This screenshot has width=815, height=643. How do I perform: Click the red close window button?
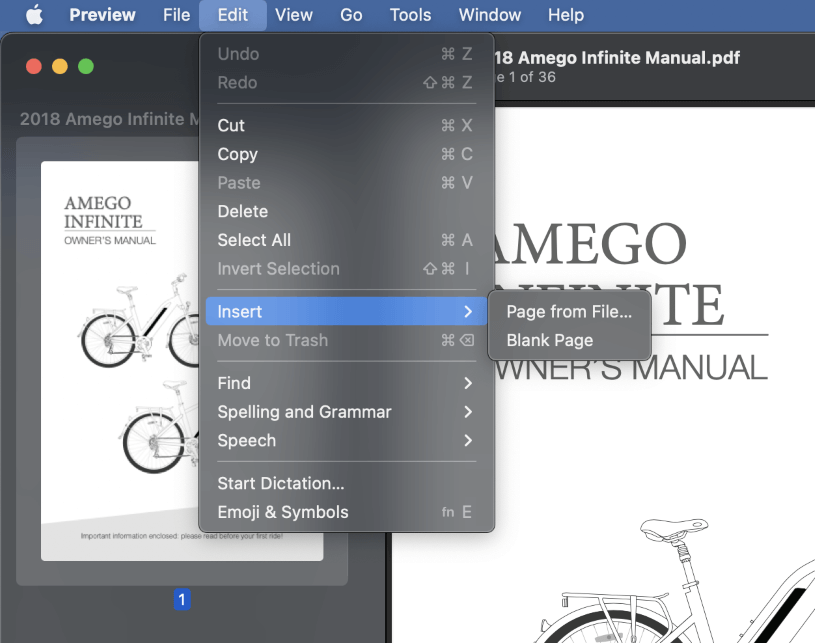tap(34, 67)
